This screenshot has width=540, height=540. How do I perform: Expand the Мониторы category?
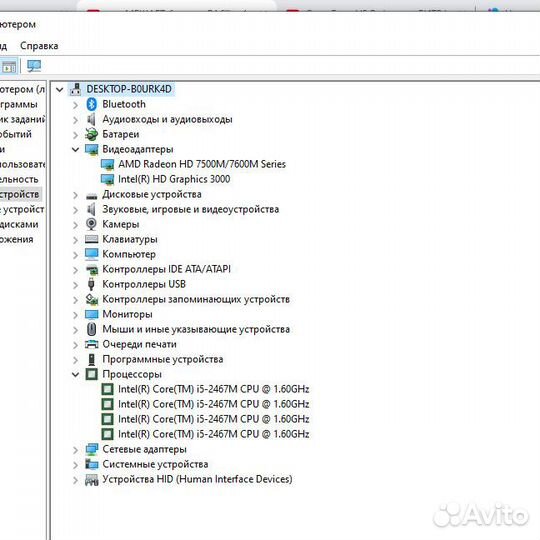[75, 315]
